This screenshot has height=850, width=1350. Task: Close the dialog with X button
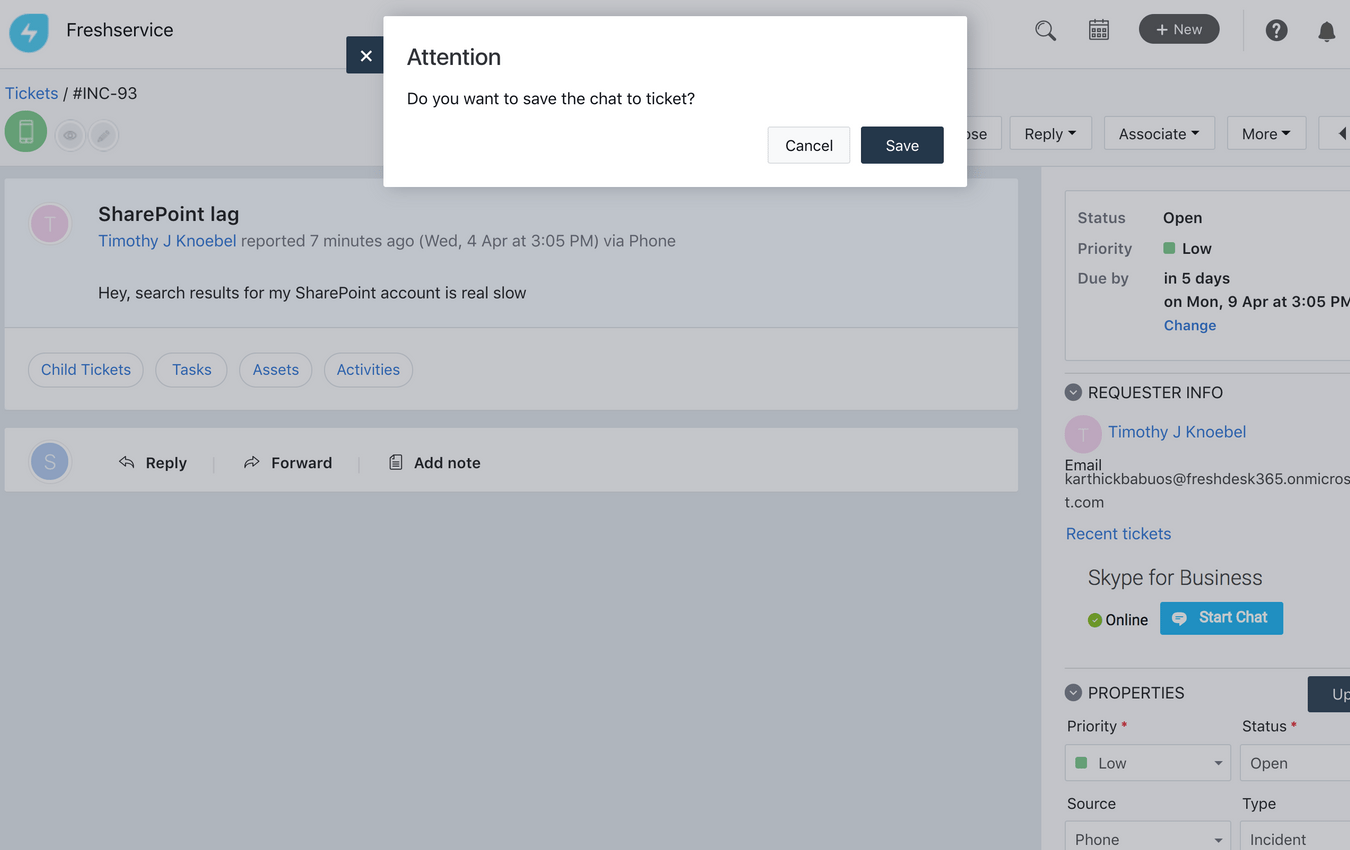tap(365, 56)
